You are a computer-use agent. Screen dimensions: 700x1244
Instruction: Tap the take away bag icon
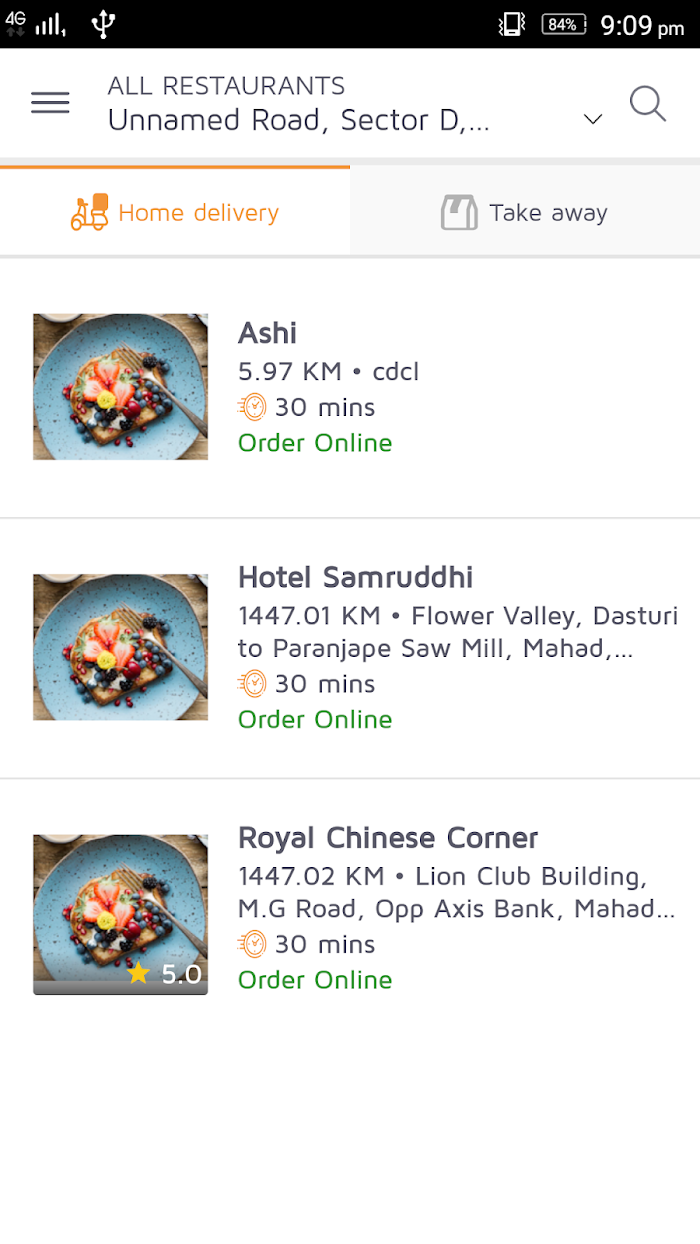coord(459,213)
